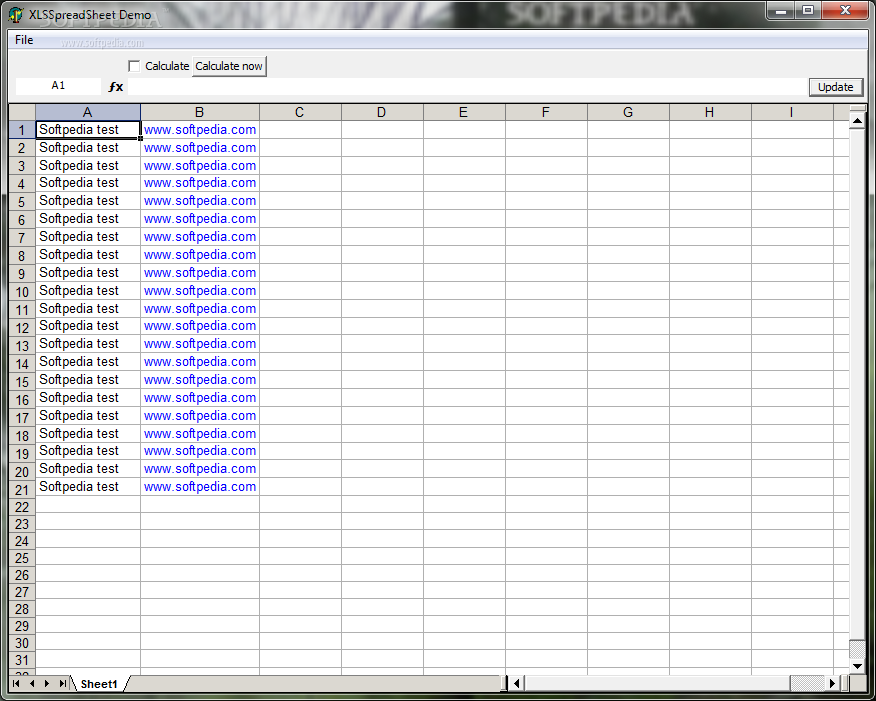
Task: Select column E header
Action: point(464,112)
